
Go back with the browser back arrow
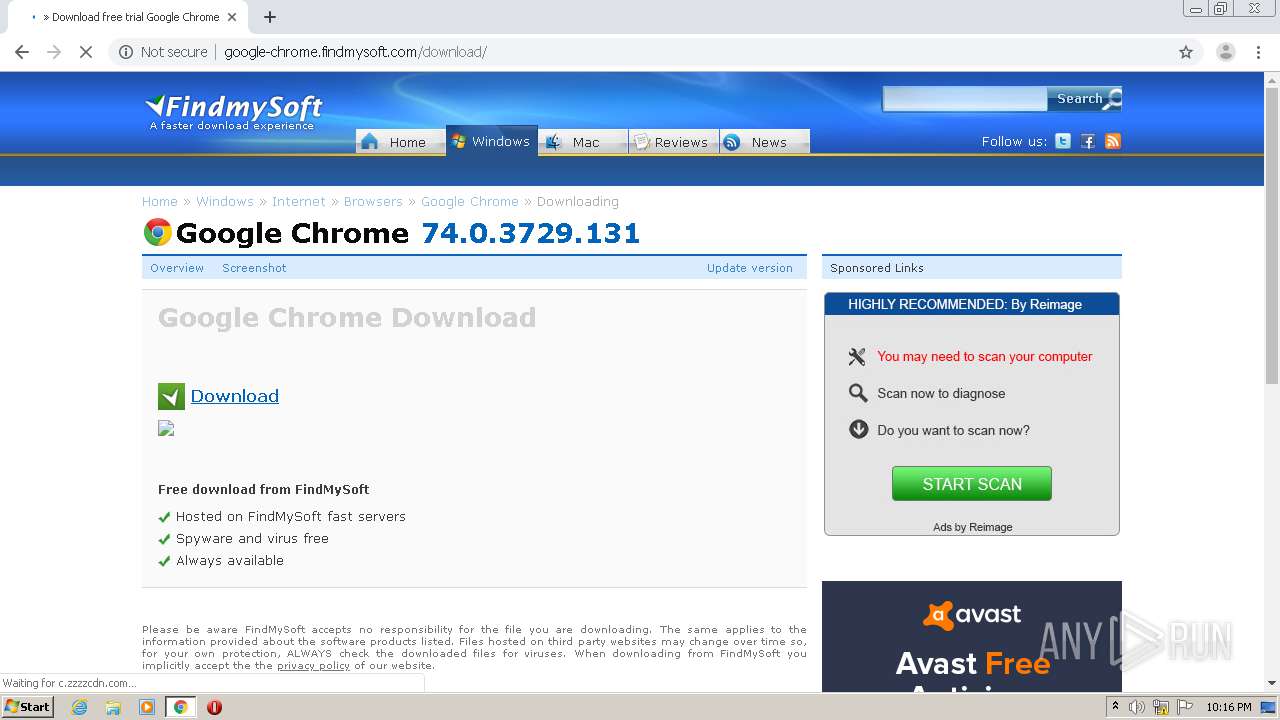pos(22,52)
